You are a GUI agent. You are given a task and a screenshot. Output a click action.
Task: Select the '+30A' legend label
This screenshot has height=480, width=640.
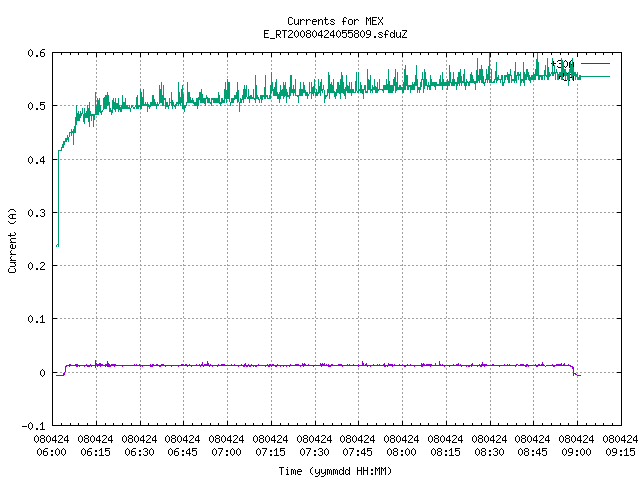(562, 64)
